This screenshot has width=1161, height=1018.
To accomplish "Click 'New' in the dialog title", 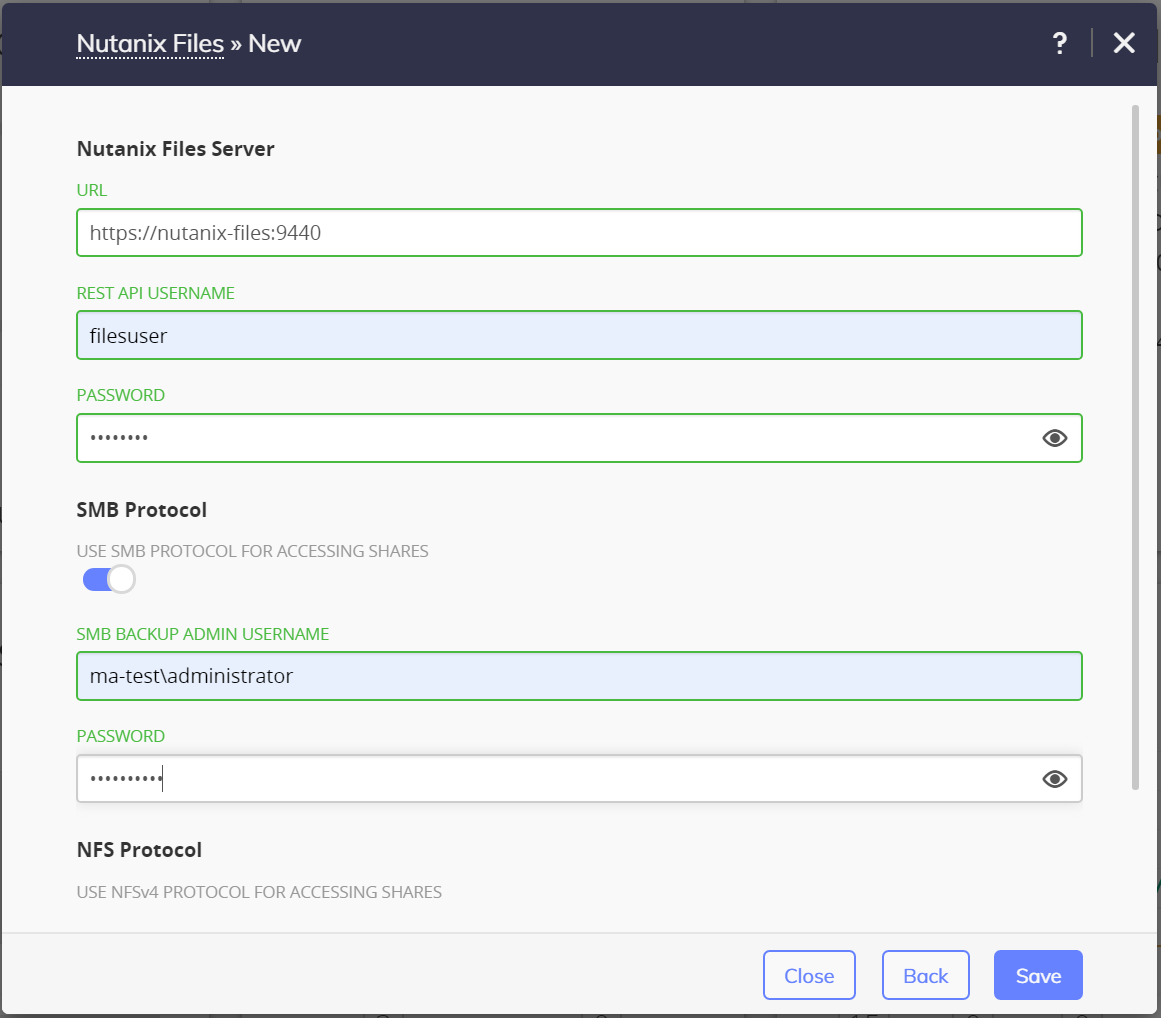I will (x=275, y=44).
